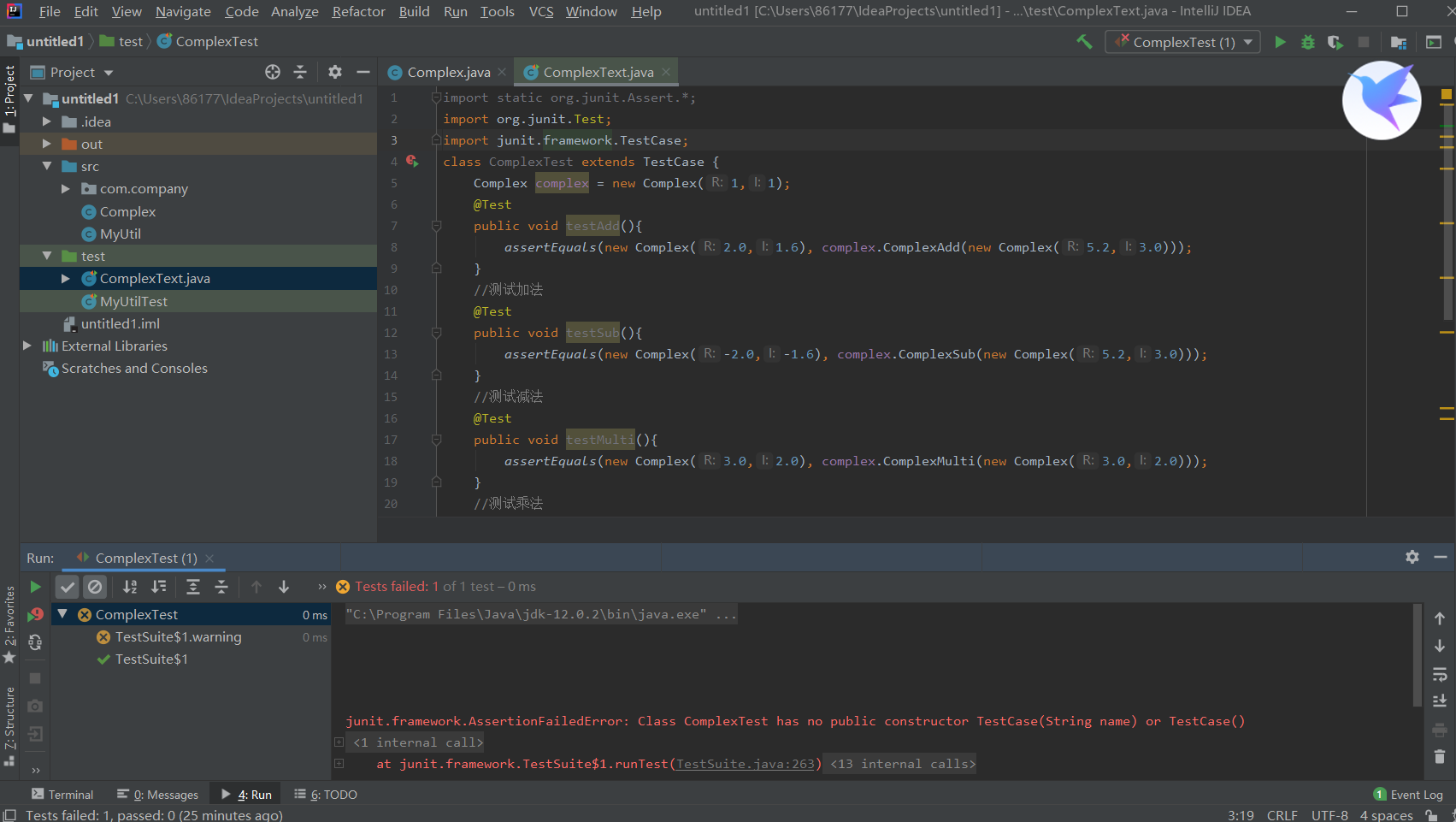Viewport: 1456px width, 822px height.
Task: Collapse the src folder in project tree
Action: tap(48, 166)
